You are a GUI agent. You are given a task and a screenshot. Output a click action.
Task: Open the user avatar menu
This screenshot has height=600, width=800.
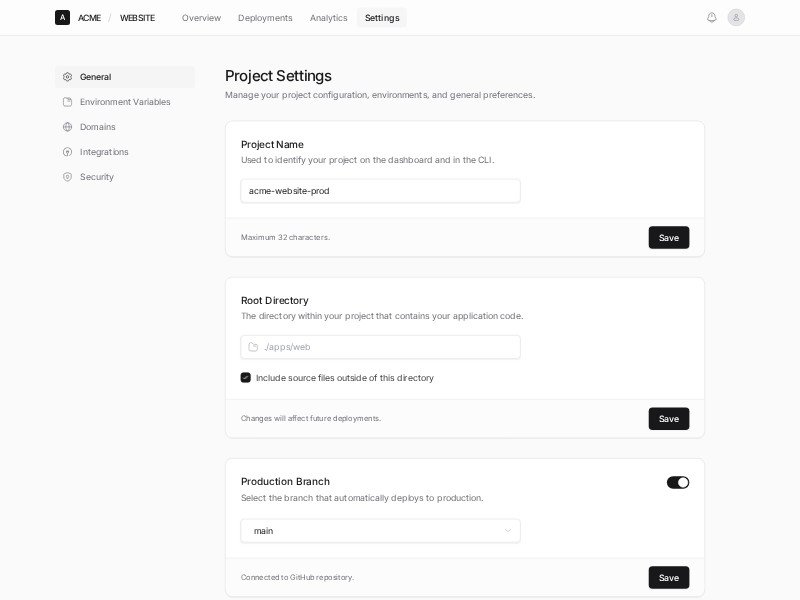click(x=736, y=17)
